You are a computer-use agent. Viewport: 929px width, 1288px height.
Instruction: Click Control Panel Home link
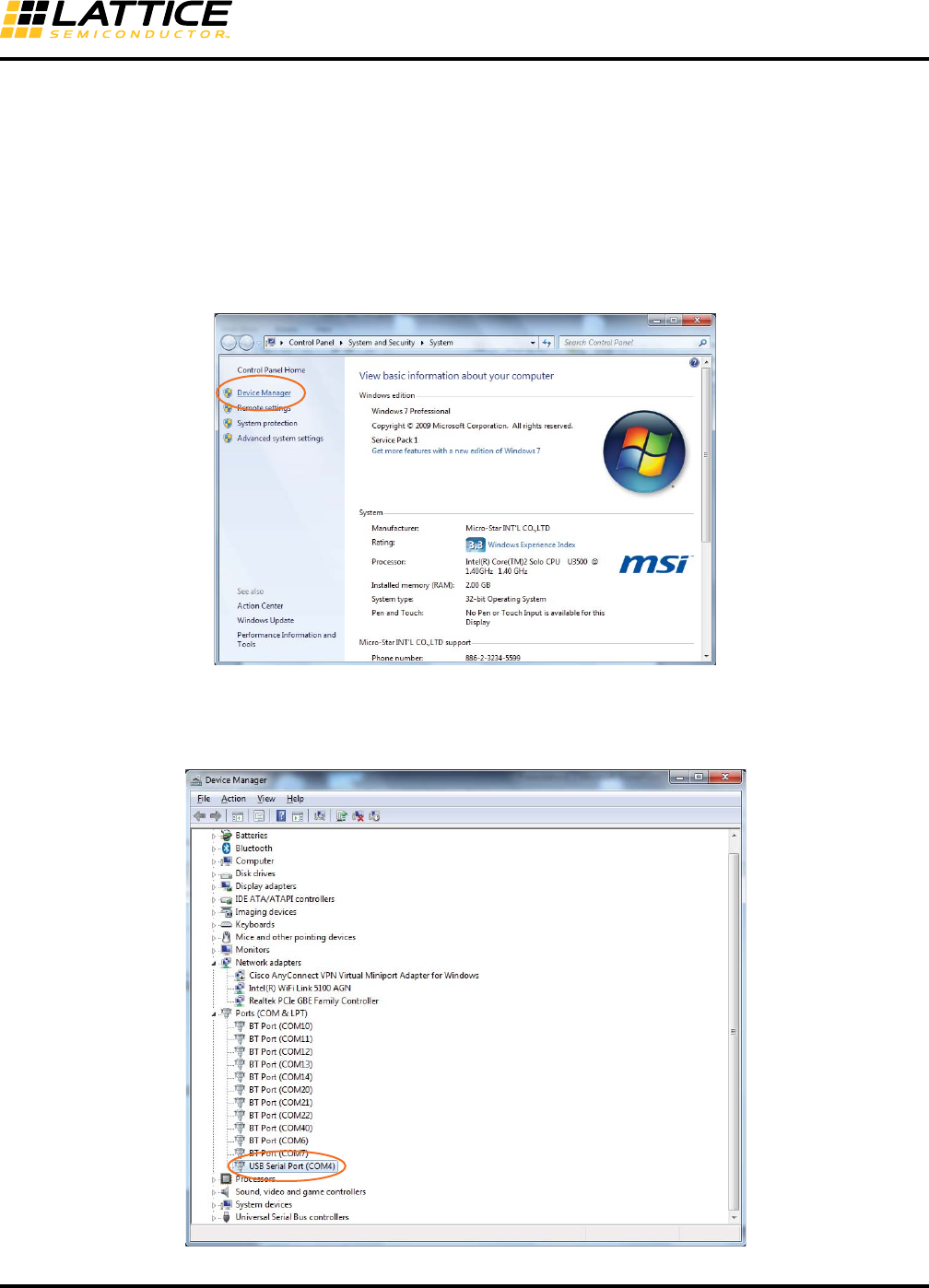(271, 370)
